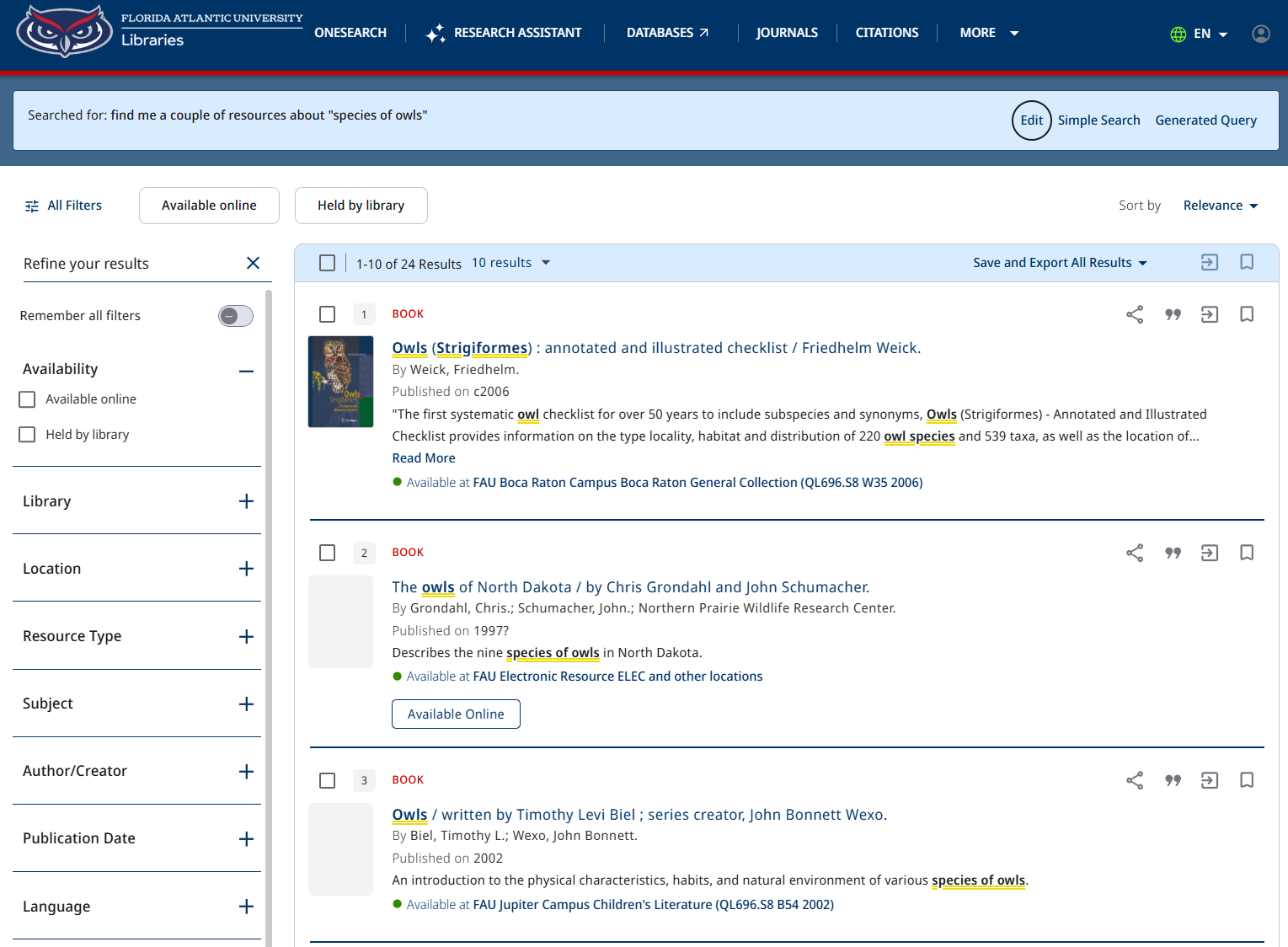Go to Journals in the top menu

pyautogui.click(x=787, y=33)
